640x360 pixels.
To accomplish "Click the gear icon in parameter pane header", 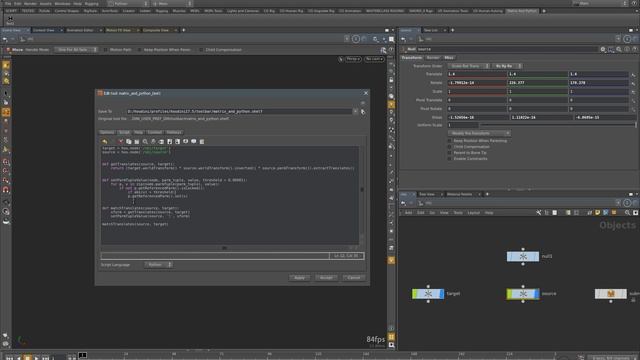I will 603,49.
